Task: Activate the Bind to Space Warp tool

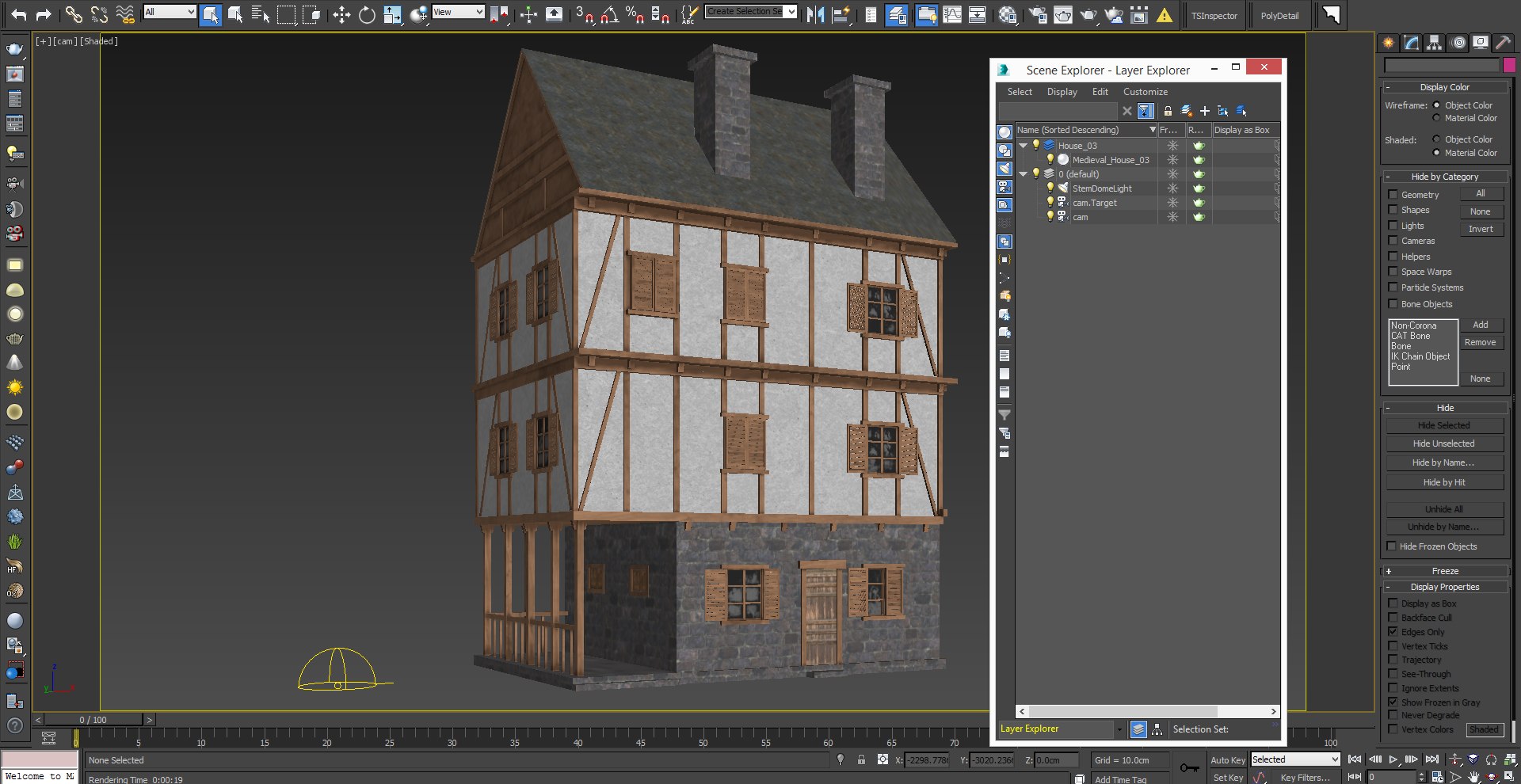Action: (x=125, y=13)
